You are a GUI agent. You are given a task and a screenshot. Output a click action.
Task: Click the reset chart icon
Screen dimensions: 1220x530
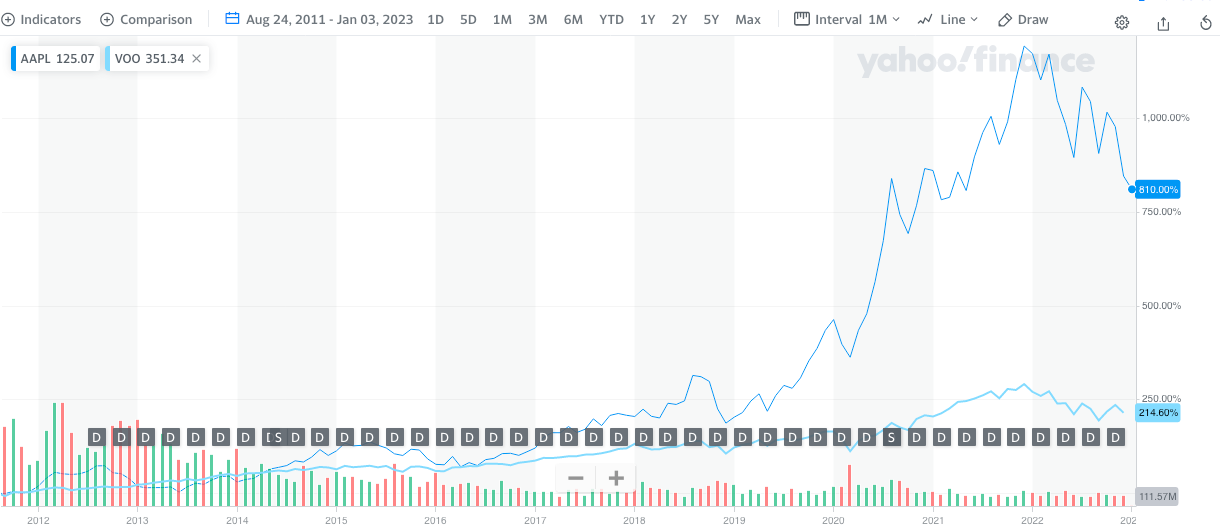pyautogui.click(x=1204, y=22)
